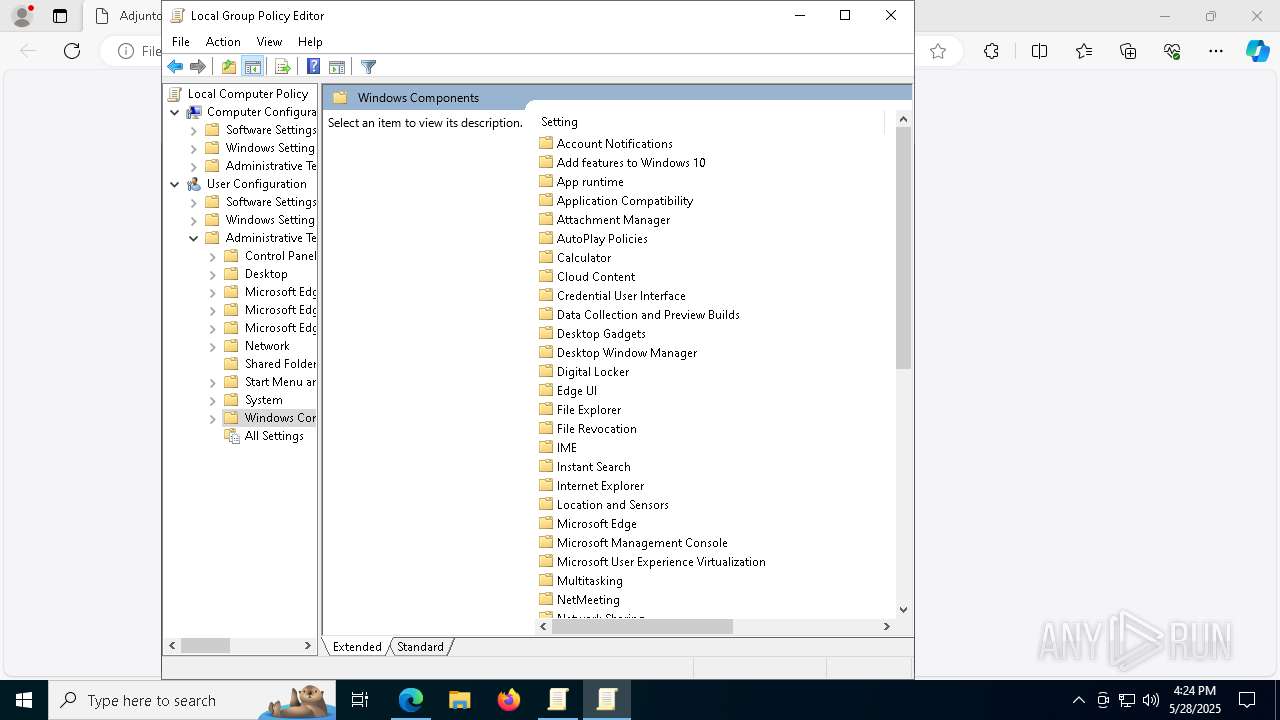Click the Export List toolbar icon
The width and height of the screenshot is (1280, 720).
[282, 67]
